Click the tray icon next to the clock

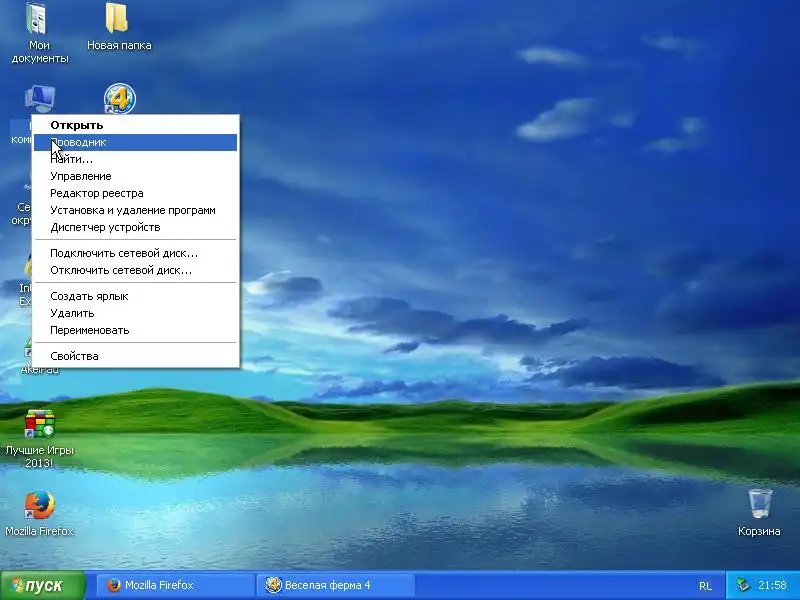pyautogui.click(x=744, y=585)
